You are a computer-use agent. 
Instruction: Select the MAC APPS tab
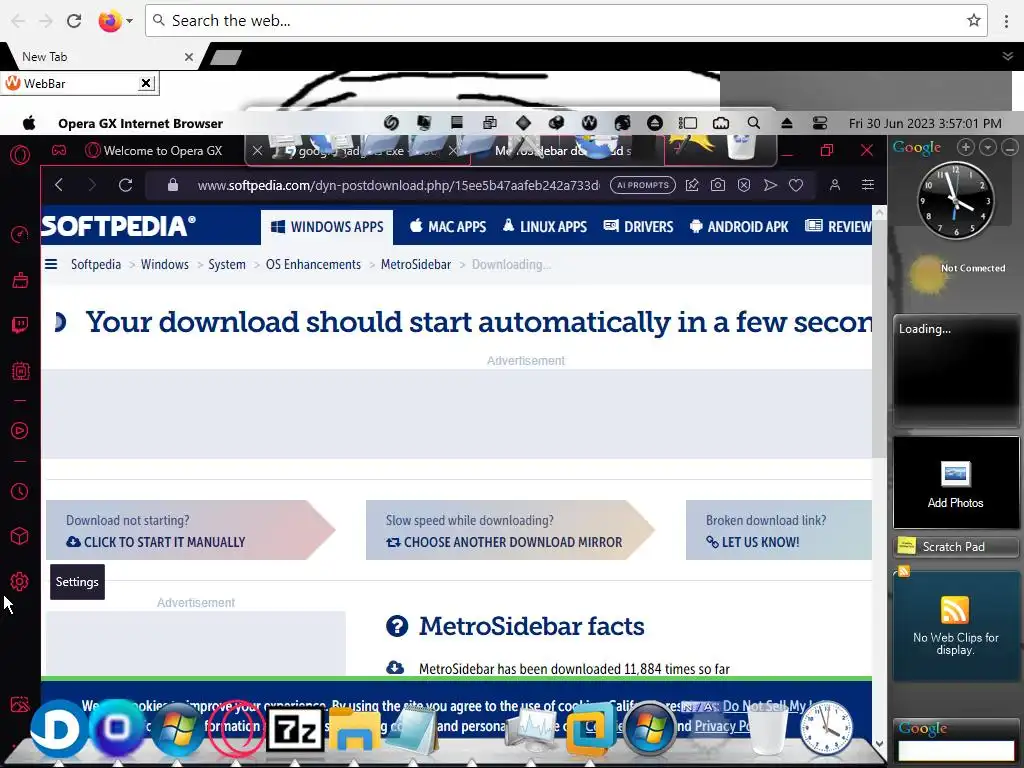pos(448,227)
